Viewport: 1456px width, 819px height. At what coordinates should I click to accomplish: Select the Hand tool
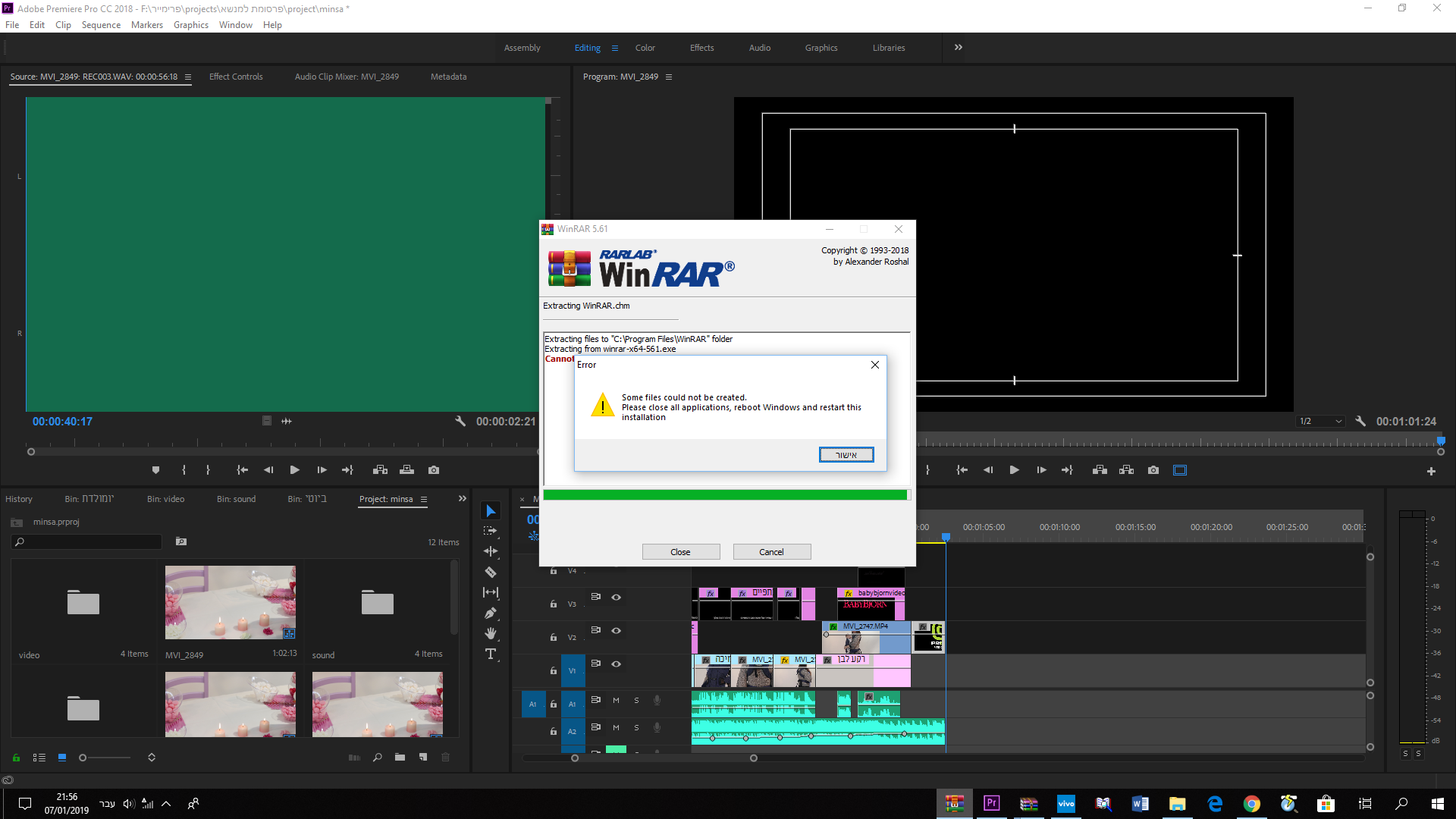(491, 633)
